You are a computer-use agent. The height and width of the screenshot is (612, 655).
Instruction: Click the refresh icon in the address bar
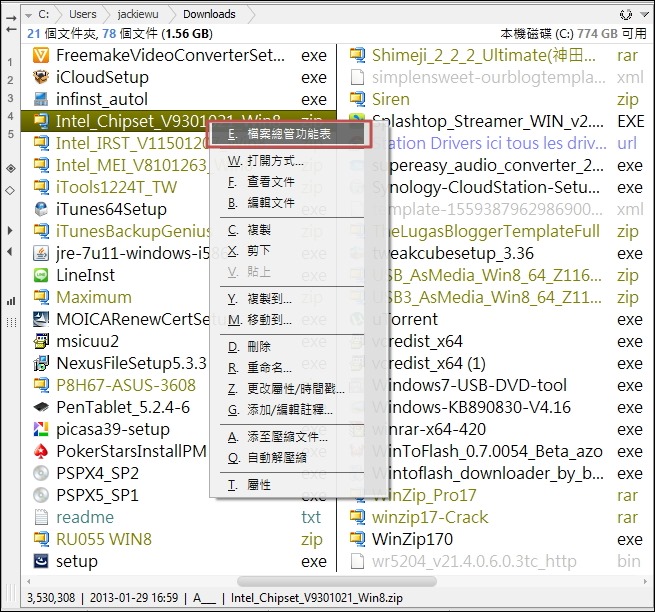(x=626, y=15)
